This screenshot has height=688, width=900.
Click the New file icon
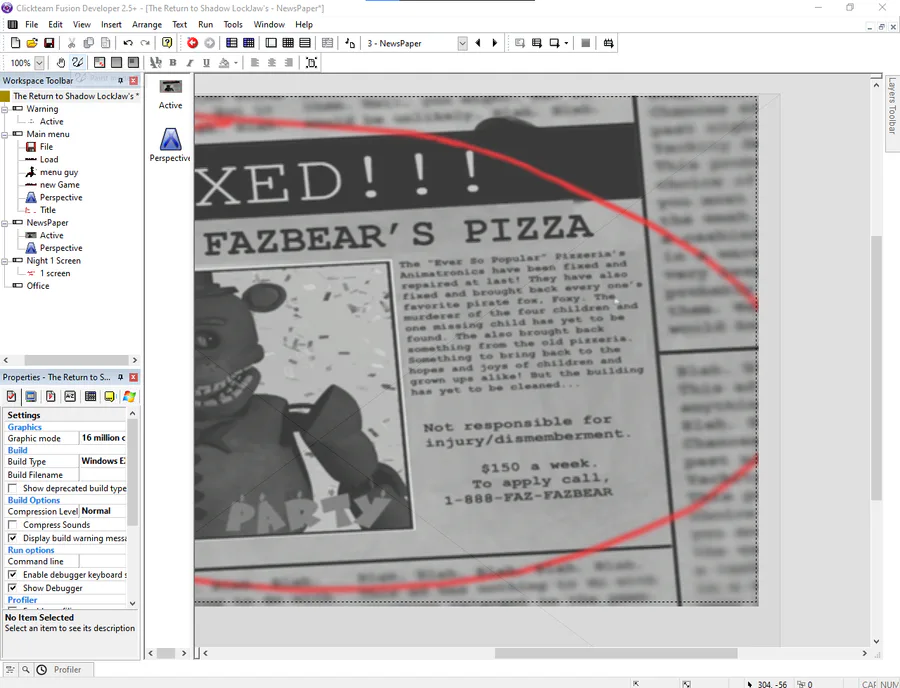click(x=15, y=43)
